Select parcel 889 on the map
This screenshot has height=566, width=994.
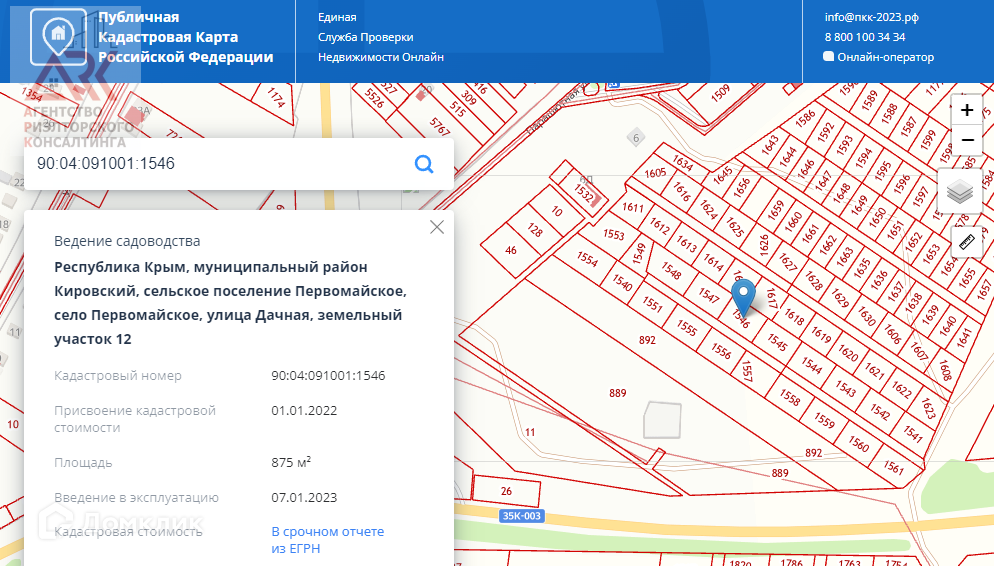pos(617,393)
